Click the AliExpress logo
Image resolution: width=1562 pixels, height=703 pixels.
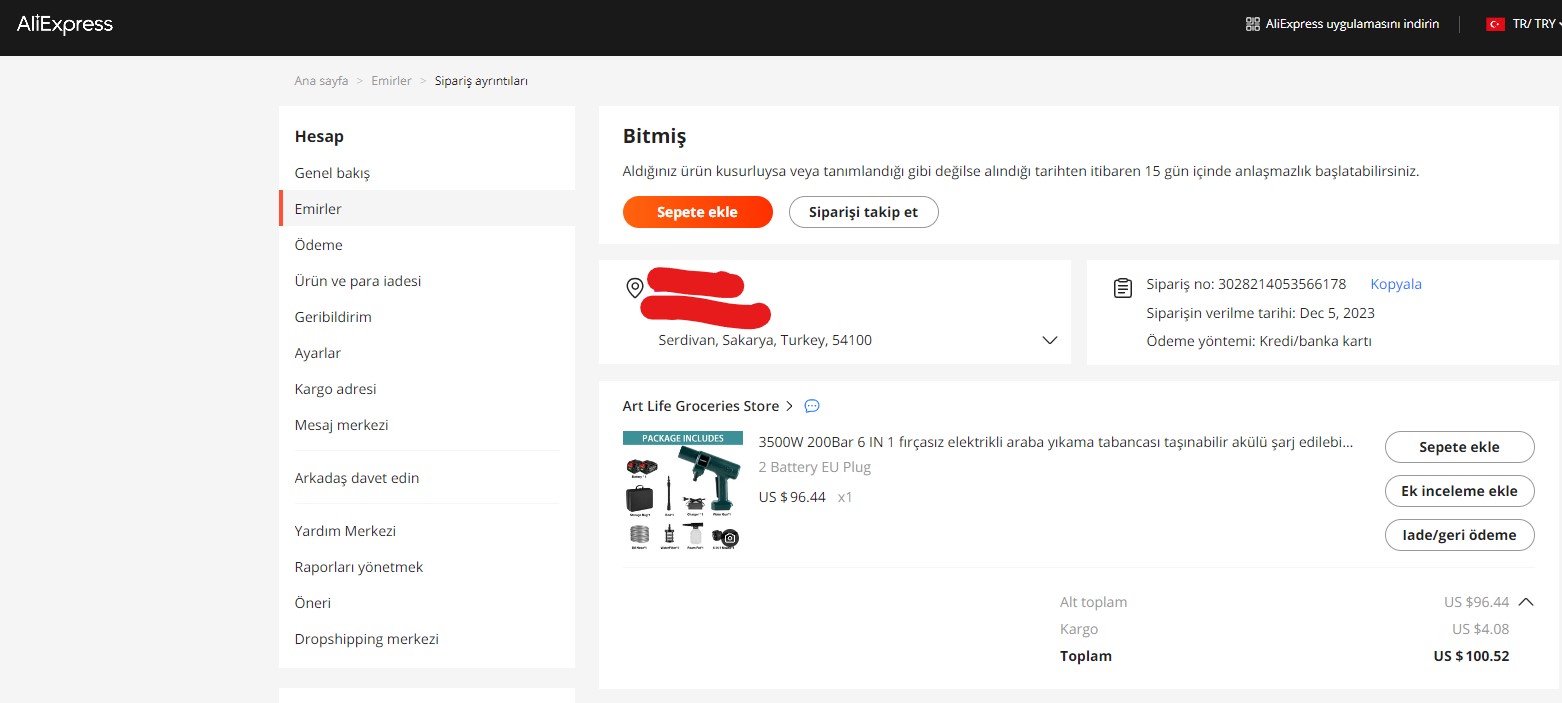tap(65, 25)
